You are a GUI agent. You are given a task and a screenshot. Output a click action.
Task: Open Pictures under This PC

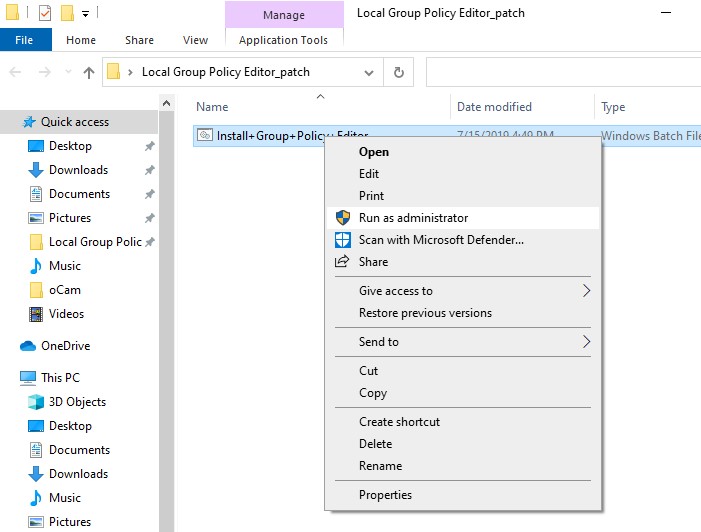point(70,522)
